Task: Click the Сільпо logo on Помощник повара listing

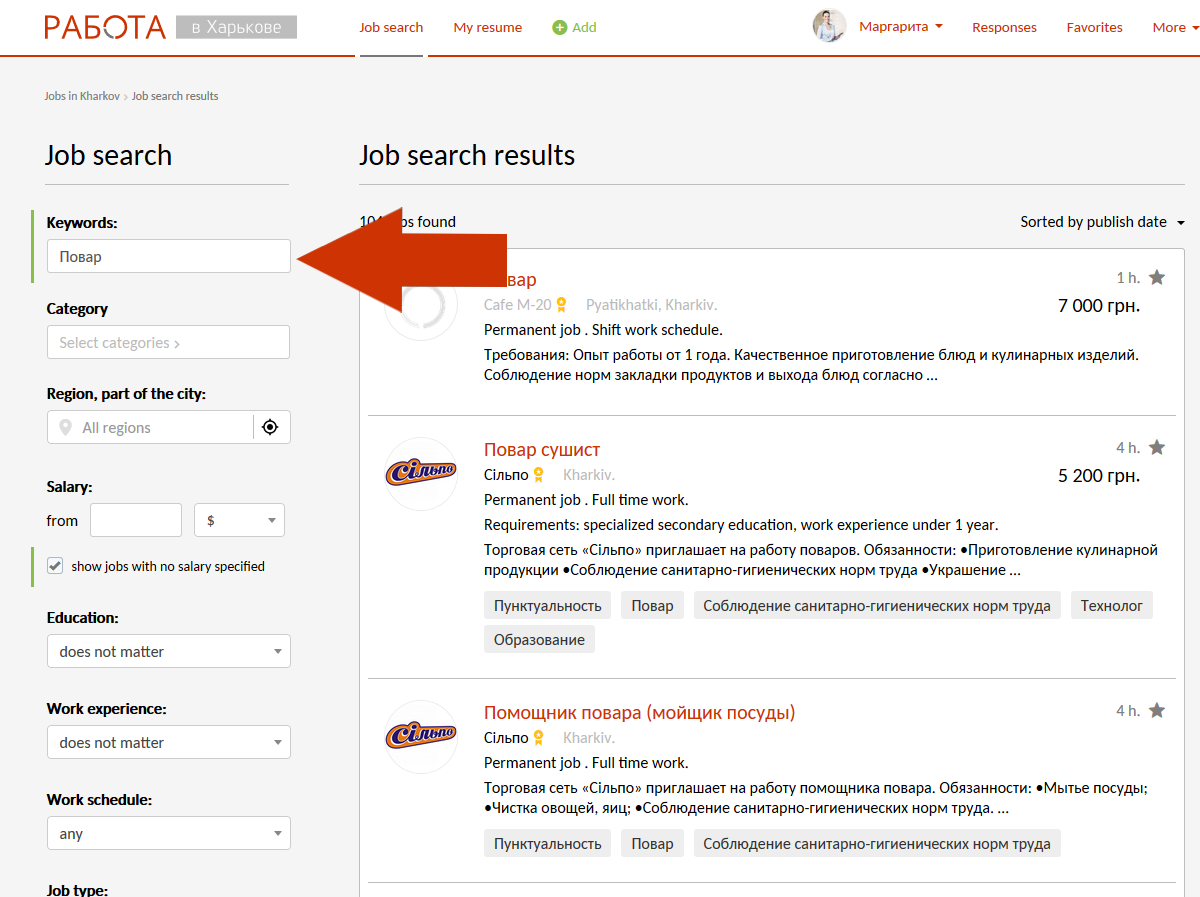Action: tap(421, 736)
